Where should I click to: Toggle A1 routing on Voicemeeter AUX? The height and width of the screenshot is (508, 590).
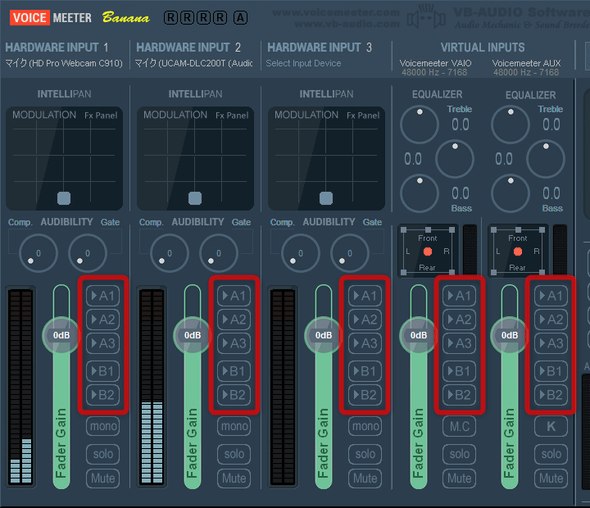[x=551, y=296]
